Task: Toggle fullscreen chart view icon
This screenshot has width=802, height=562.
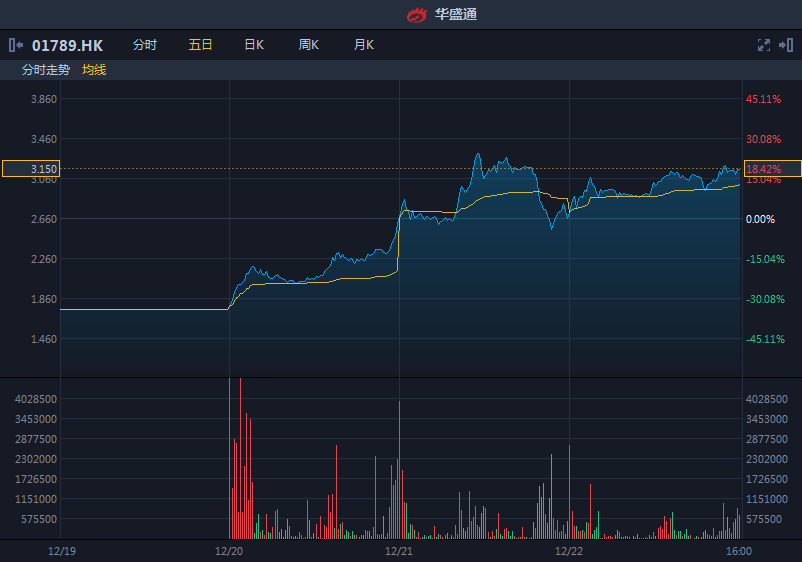Action: tap(764, 45)
